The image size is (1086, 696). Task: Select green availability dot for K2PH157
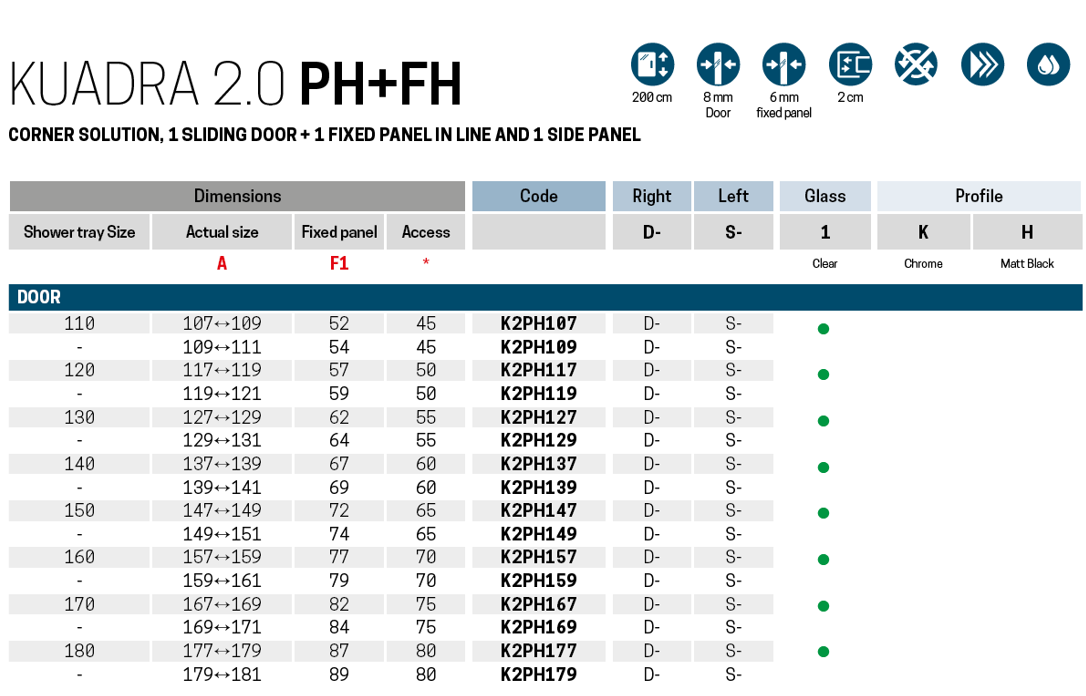click(x=823, y=560)
